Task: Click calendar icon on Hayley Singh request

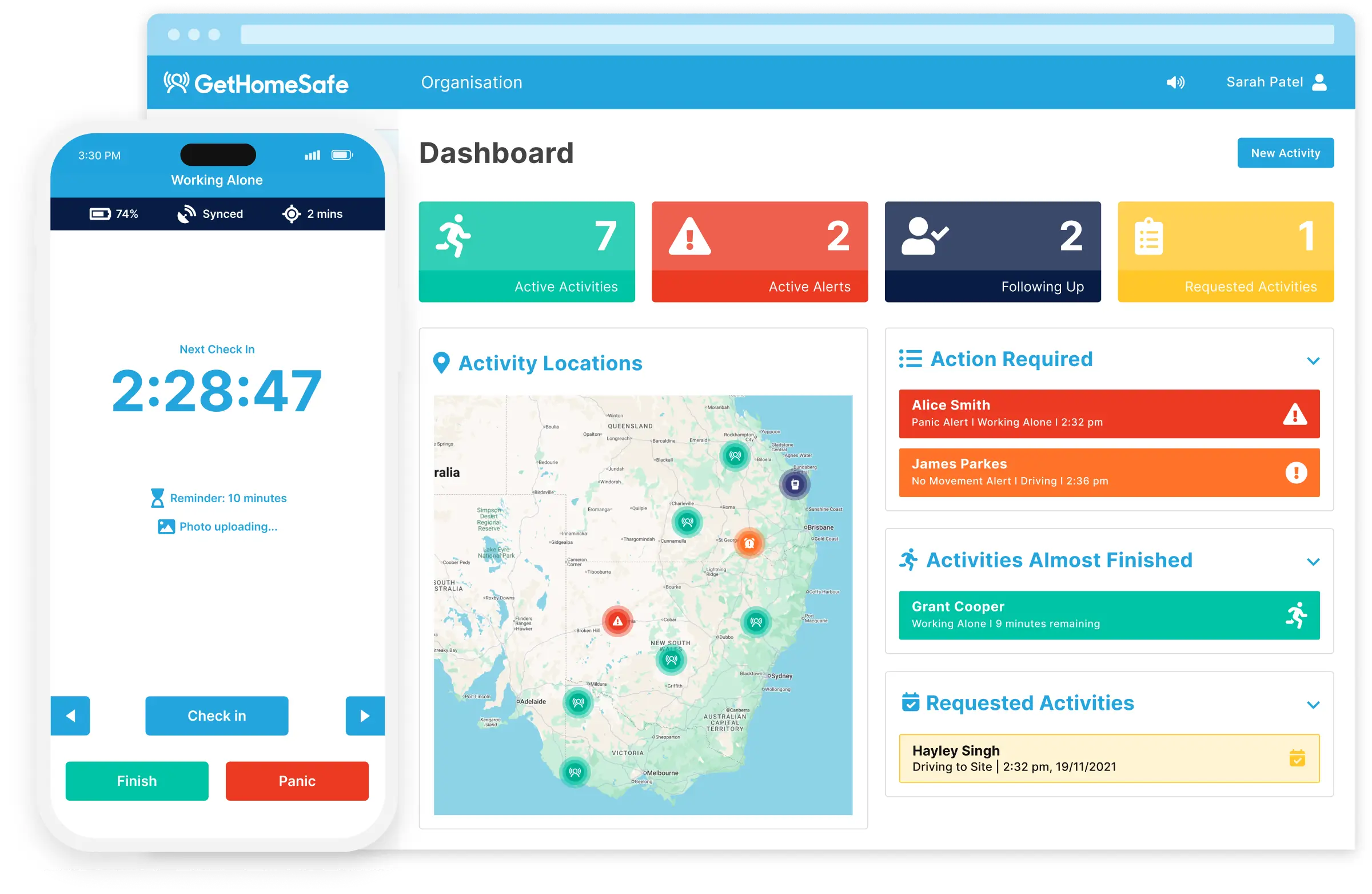Action: click(1297, 758)
